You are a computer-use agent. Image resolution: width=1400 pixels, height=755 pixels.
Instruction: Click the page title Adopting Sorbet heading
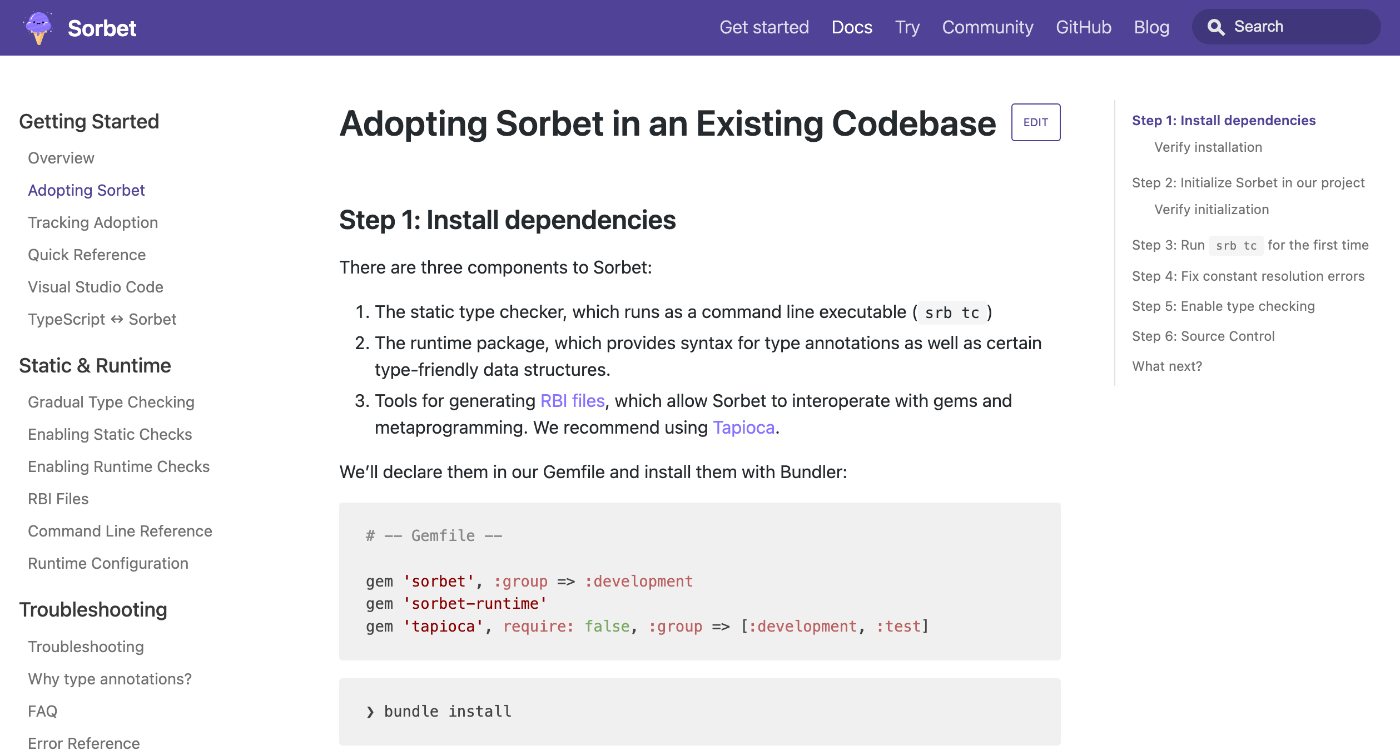tap(668, 123)
